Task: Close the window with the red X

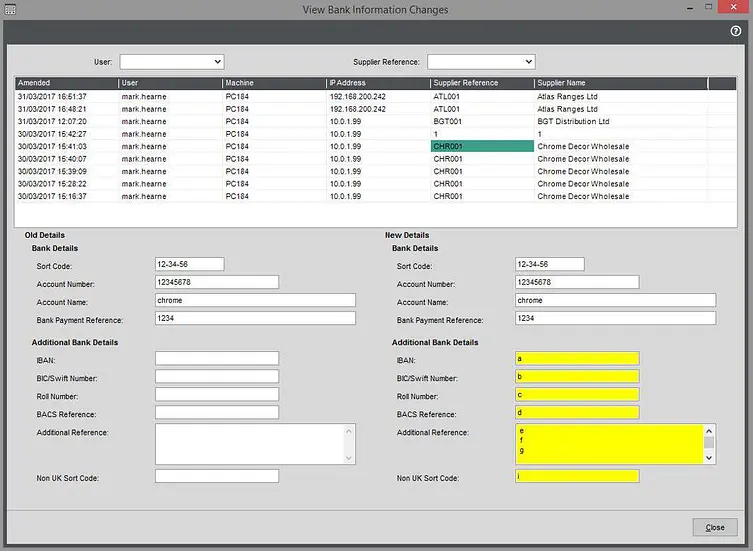Action: pos(733,7)
